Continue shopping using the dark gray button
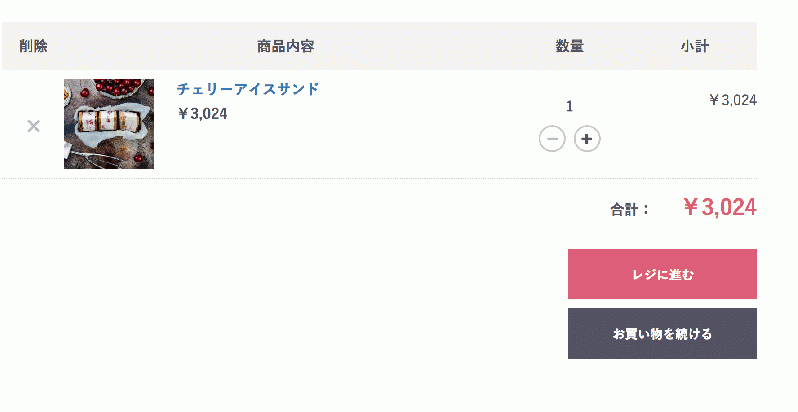 662,334
